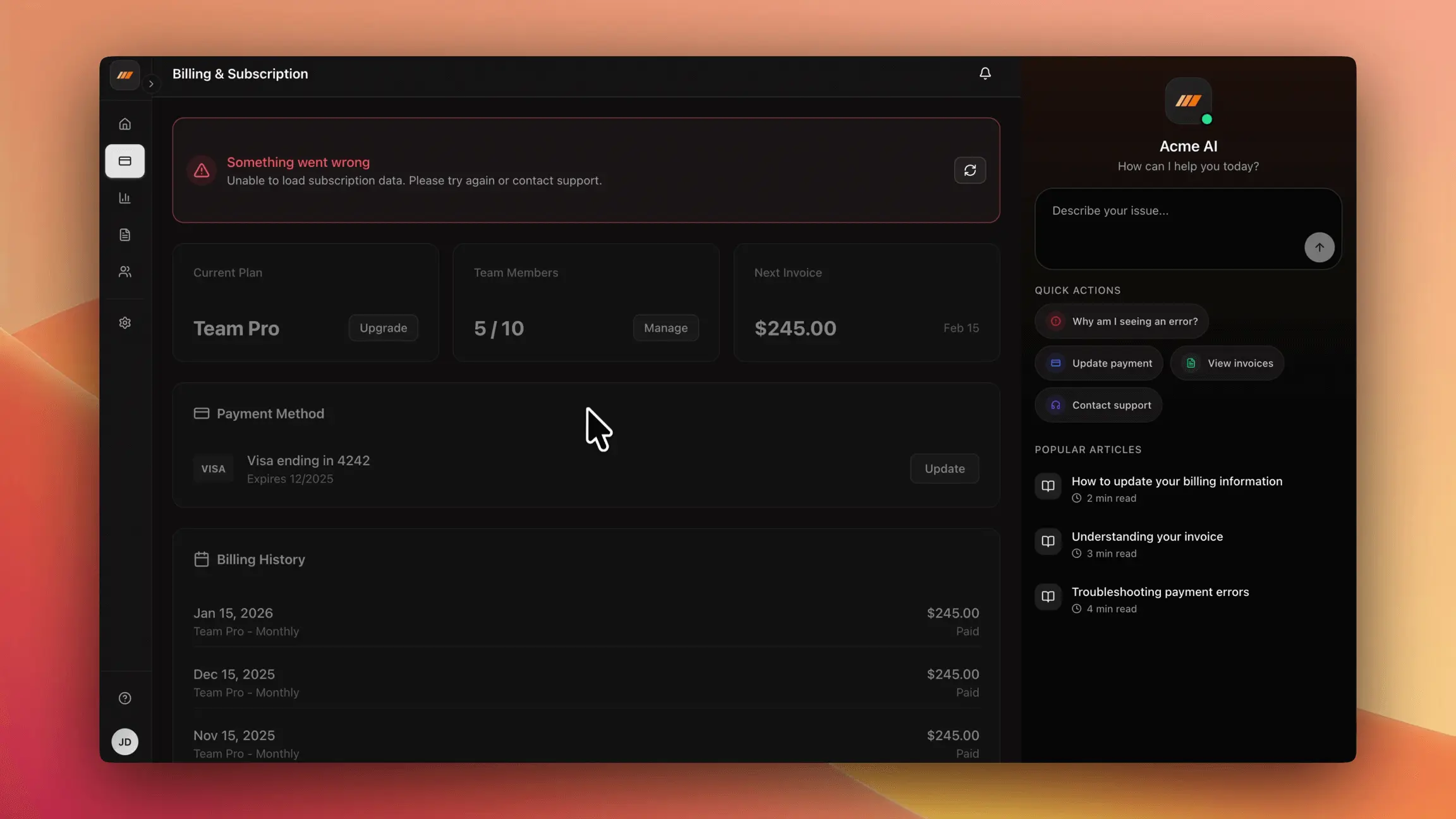Open the Home icon in sidebar
This screenshot has width=1456, height=819.
click(124, 124)
